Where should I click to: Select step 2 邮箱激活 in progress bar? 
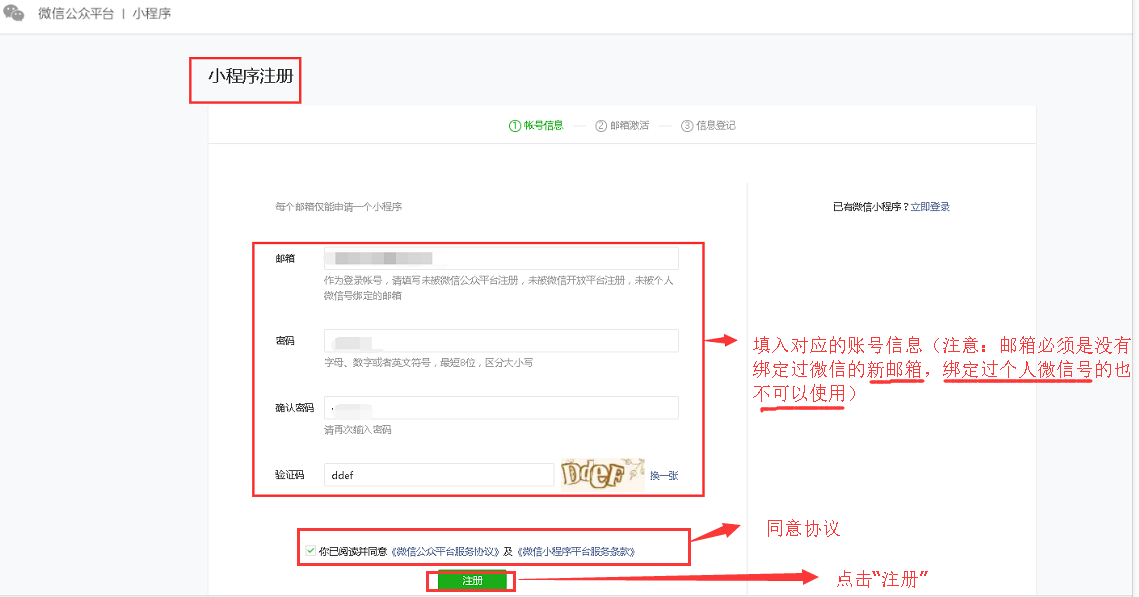coord(622,126)
